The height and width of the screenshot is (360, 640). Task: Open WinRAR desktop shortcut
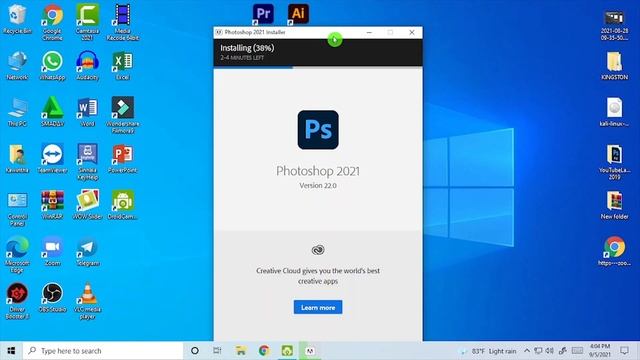click(52, 205)
